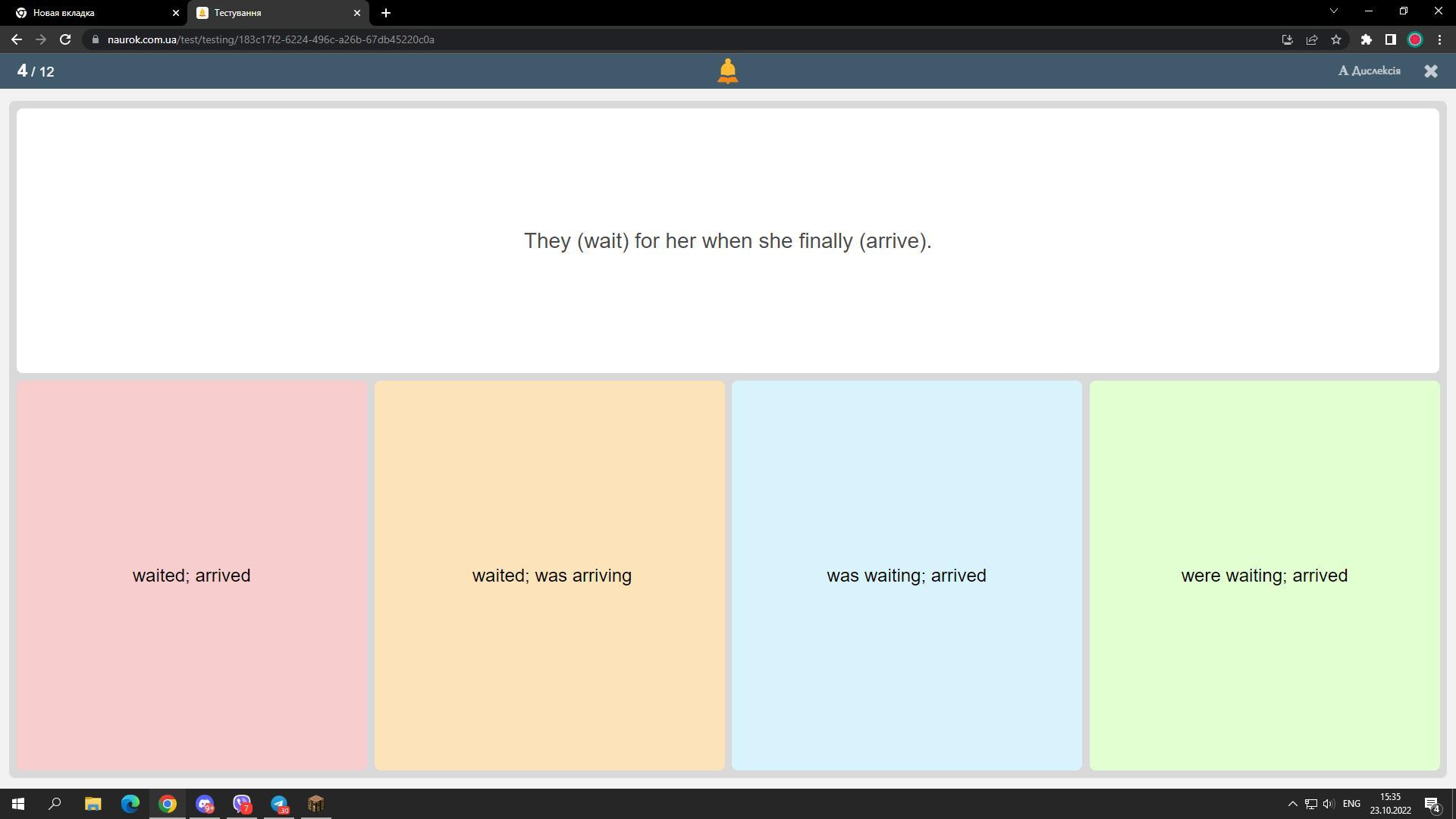Pick the "was waiting; arrived" answer
This screenshot has width=1456, height=819.
pyautogui.click(x=907, y=576)
